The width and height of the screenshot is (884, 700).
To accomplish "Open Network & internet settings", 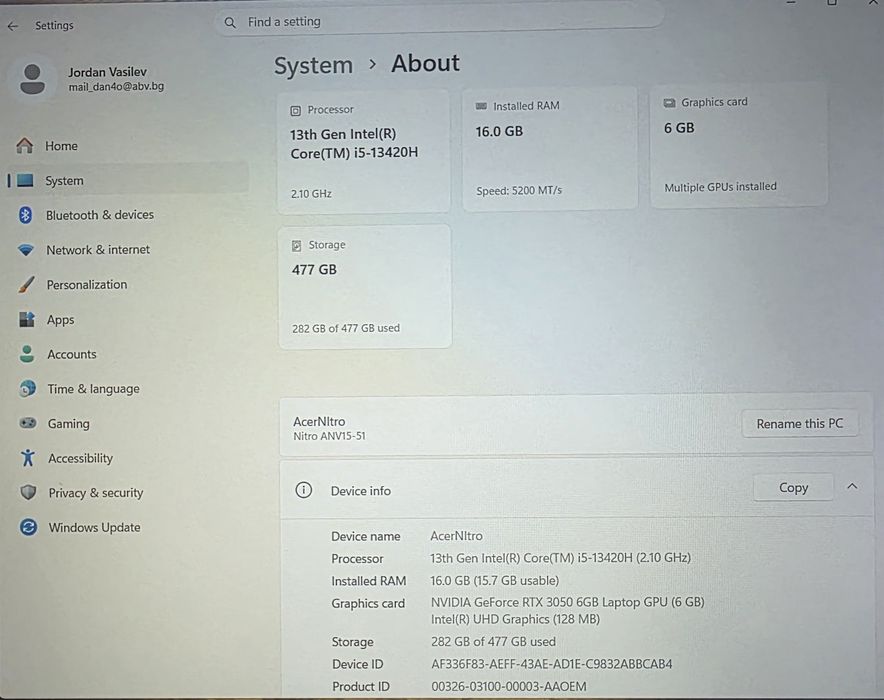I will pos(98,250).
